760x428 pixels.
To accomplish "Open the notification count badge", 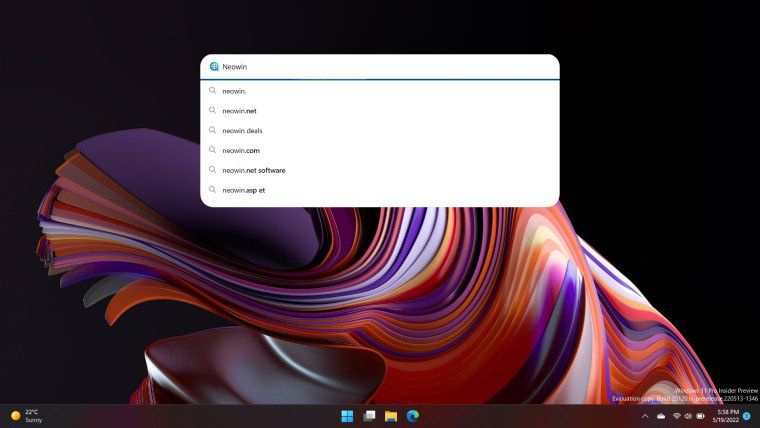I will click(746, 415).
